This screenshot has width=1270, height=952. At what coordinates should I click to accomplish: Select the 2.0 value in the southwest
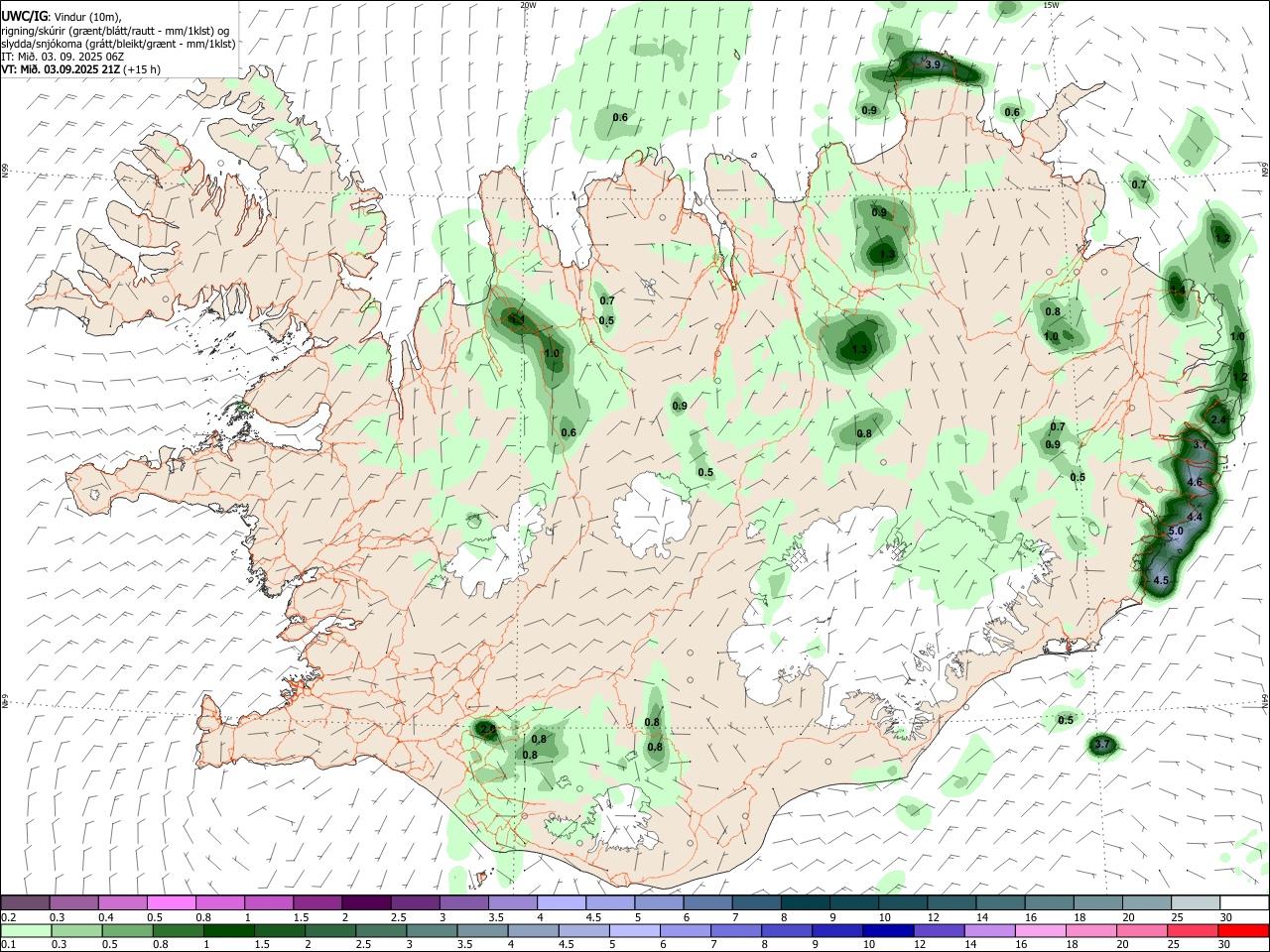(x=487, y=729)
